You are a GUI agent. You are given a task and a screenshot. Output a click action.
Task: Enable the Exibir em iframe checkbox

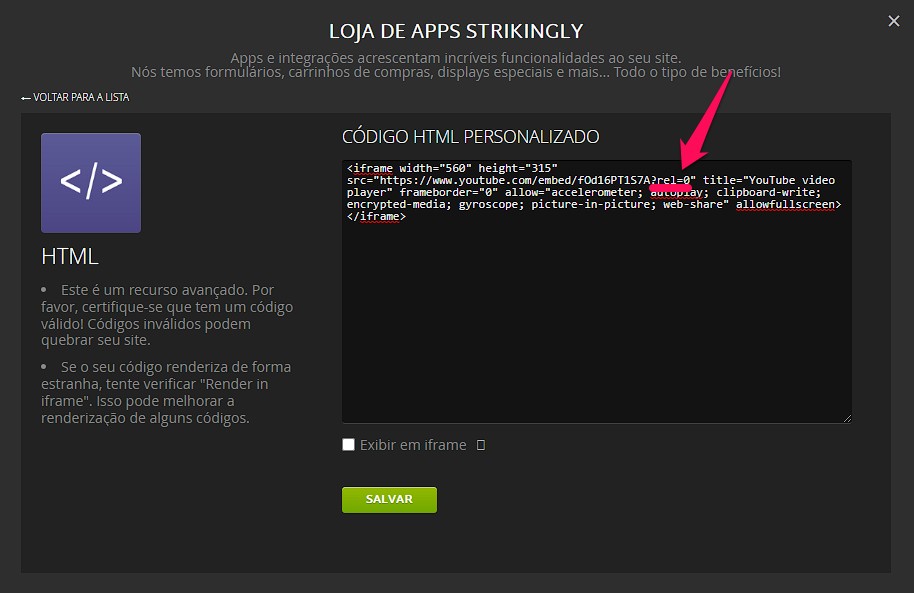click(349, 445)
